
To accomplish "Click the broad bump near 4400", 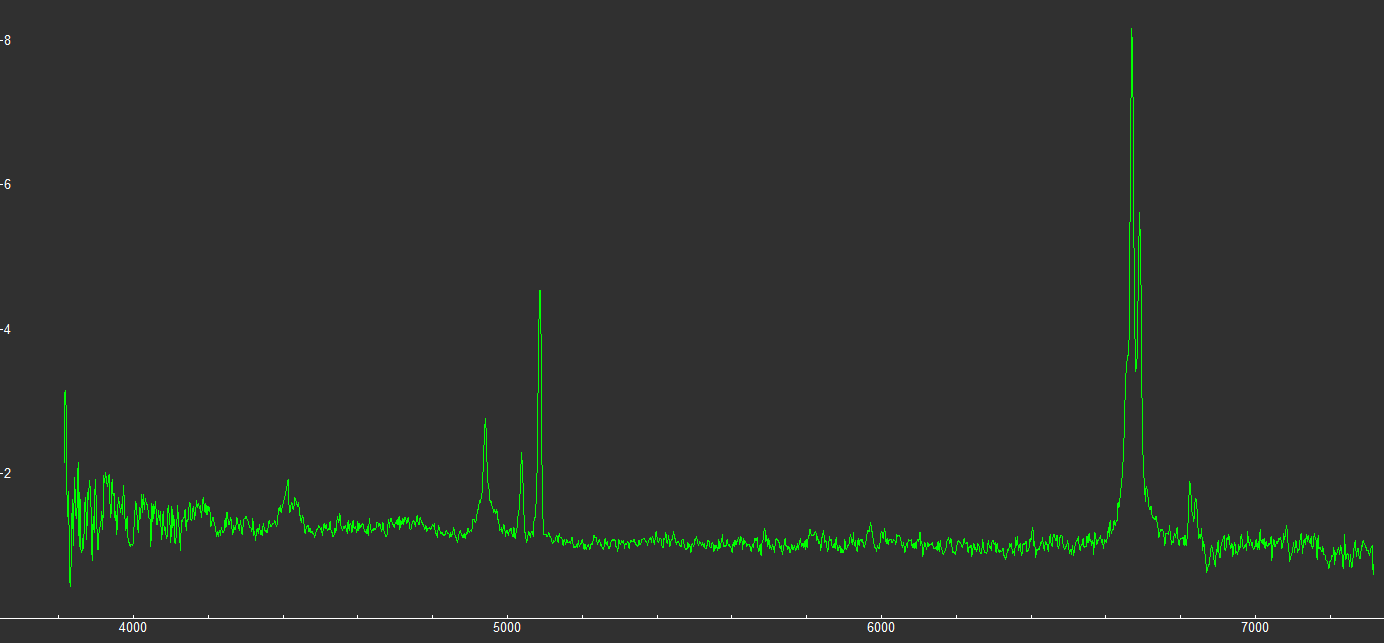I will click(288, 481).
